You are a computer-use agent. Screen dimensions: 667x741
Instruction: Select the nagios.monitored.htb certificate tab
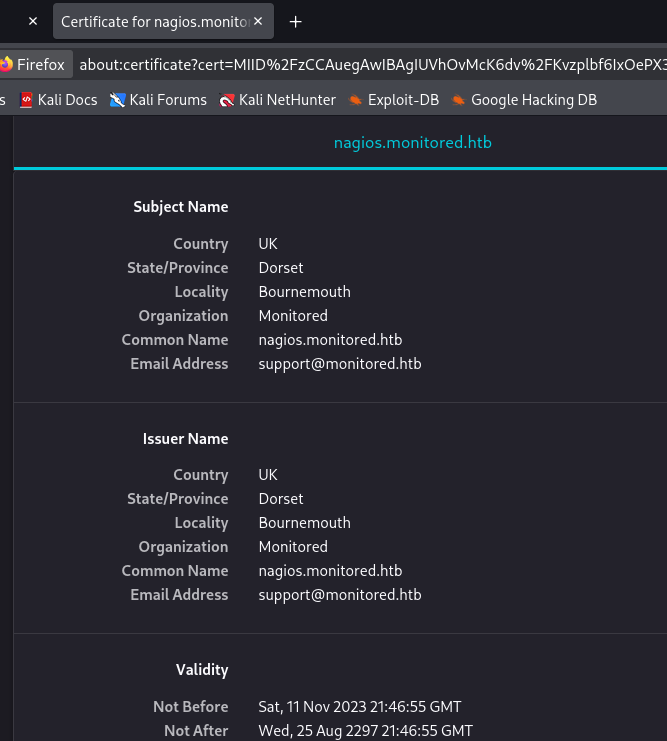pyautogui.click(x=412, y=143)
